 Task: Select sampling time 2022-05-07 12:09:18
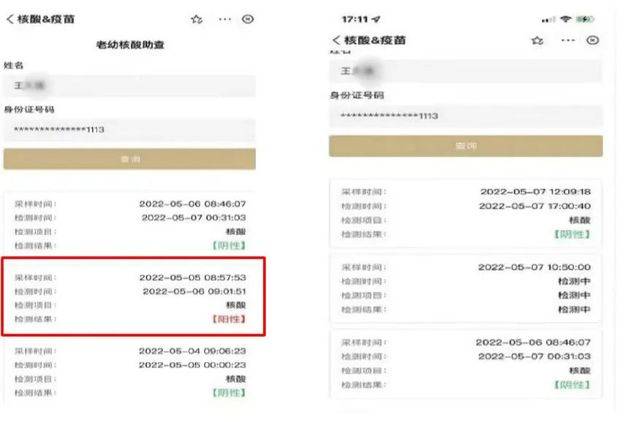click(536, 191)
